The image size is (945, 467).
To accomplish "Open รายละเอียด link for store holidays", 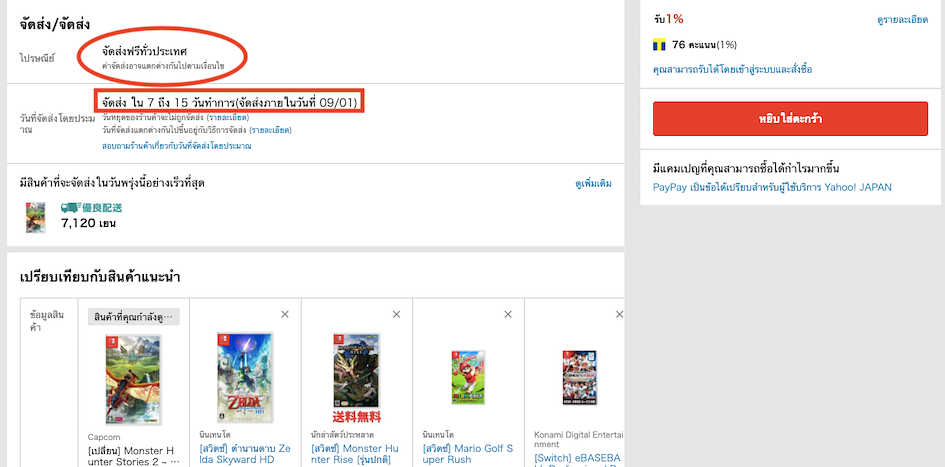I will [x=227, y=117].
